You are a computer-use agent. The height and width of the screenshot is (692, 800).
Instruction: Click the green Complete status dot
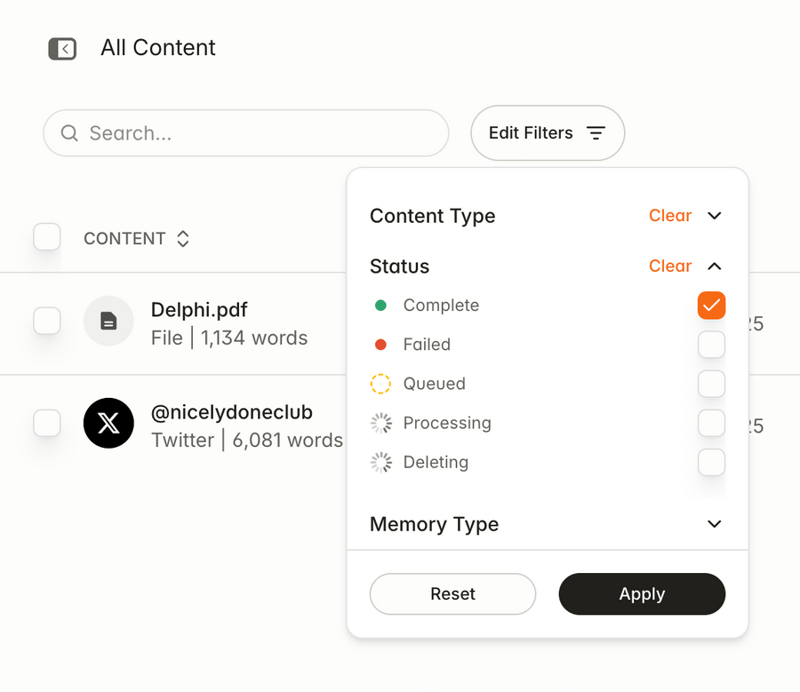[x=380, y=305]
